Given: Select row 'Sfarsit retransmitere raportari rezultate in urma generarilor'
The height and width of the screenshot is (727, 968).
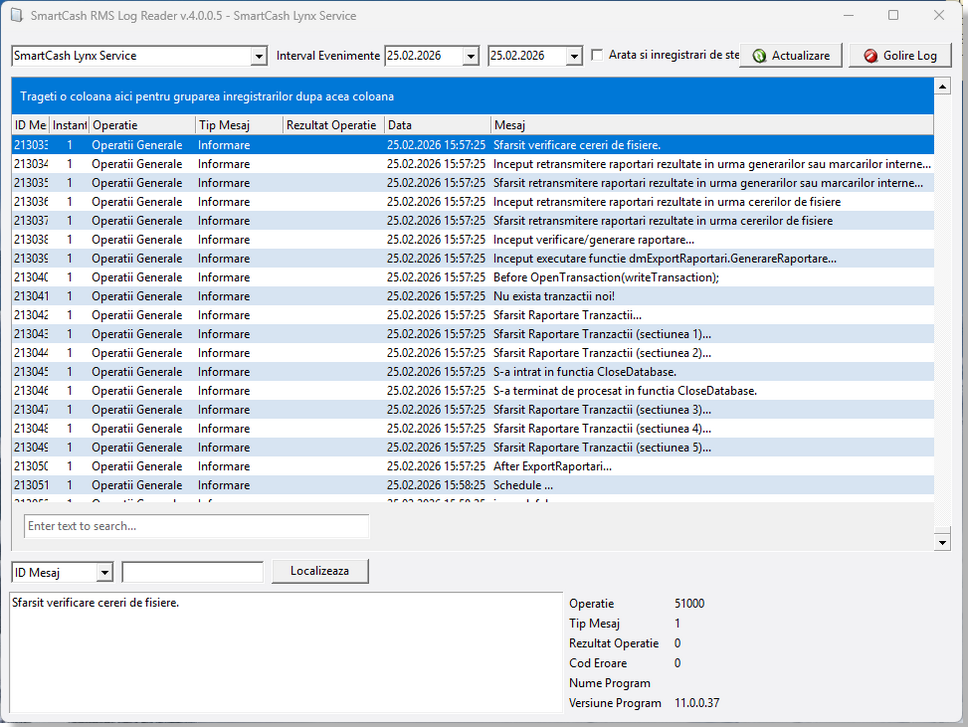Looking at the screenshot, I should point(472,183).
